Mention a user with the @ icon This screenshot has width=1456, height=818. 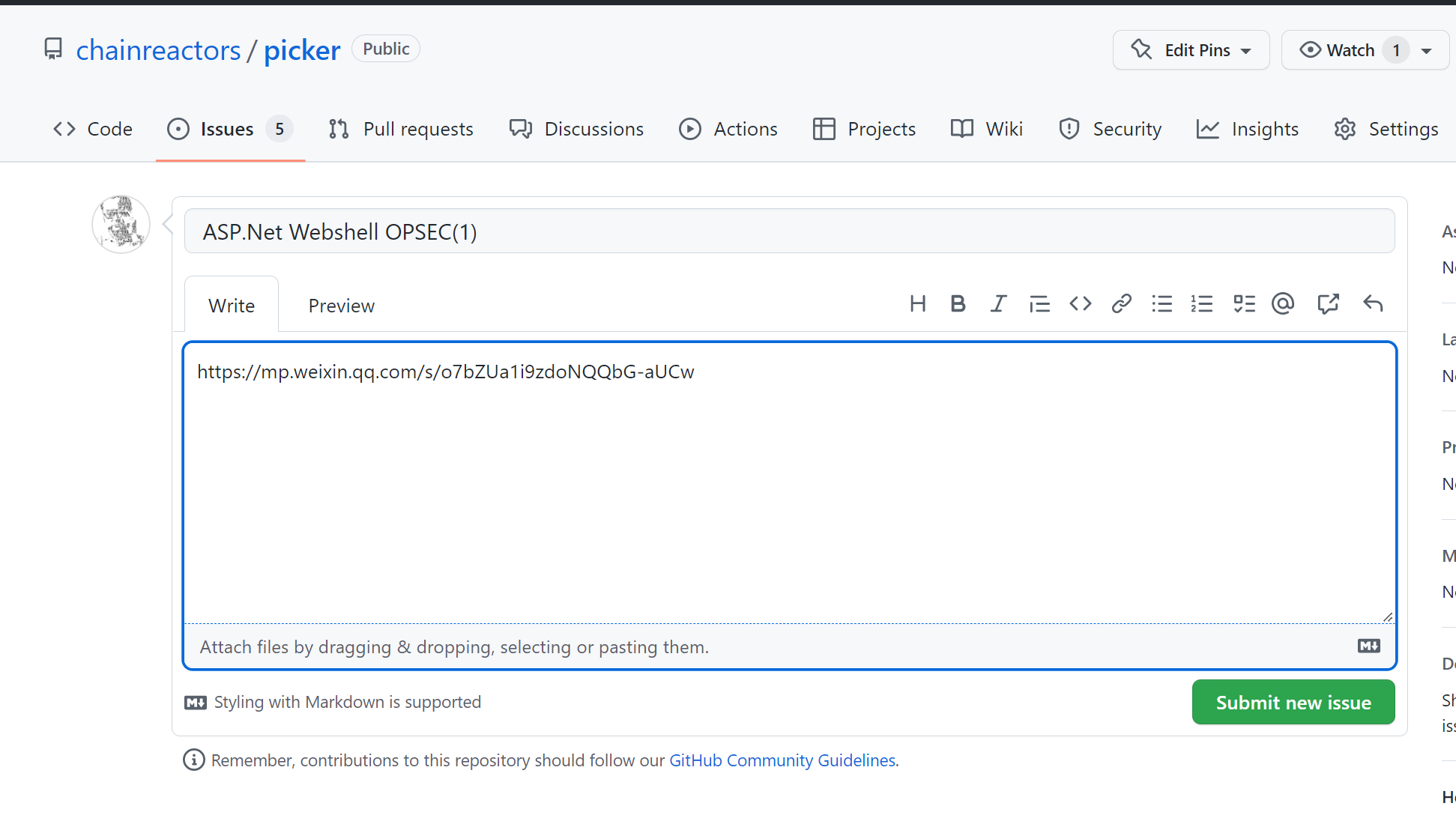pyautogui.click(x=1283, y=304)
